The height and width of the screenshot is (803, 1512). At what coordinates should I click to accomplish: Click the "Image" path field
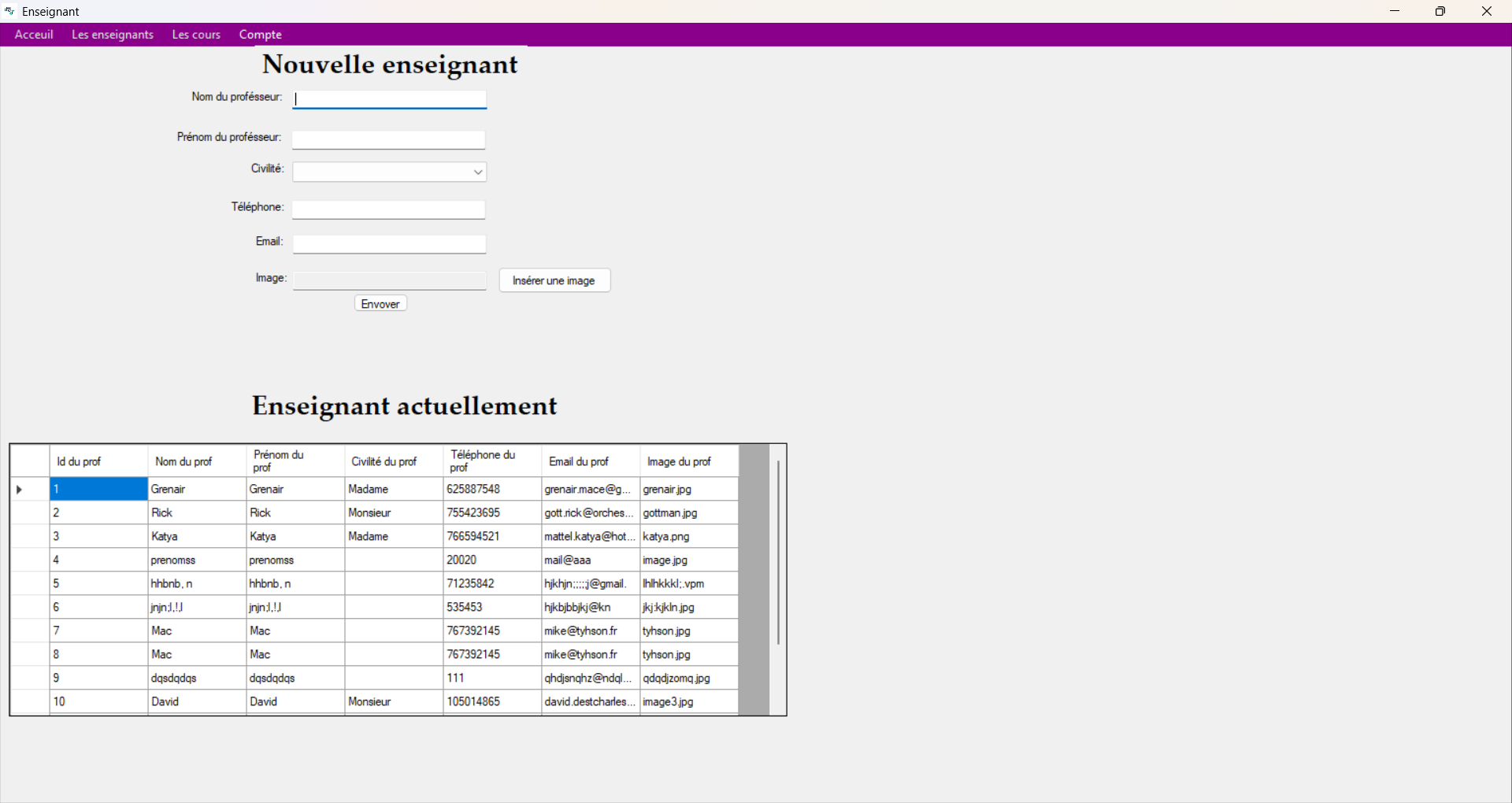pos(390,280)
